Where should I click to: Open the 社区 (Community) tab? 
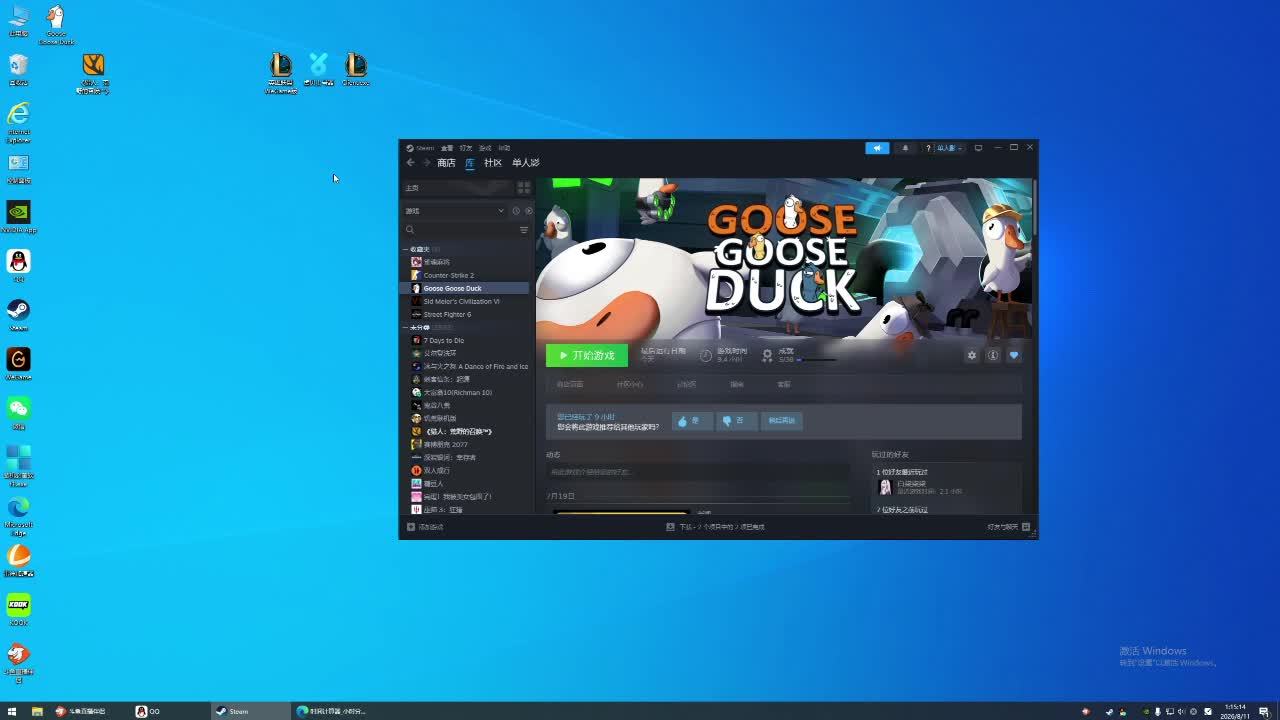point(493,163)
